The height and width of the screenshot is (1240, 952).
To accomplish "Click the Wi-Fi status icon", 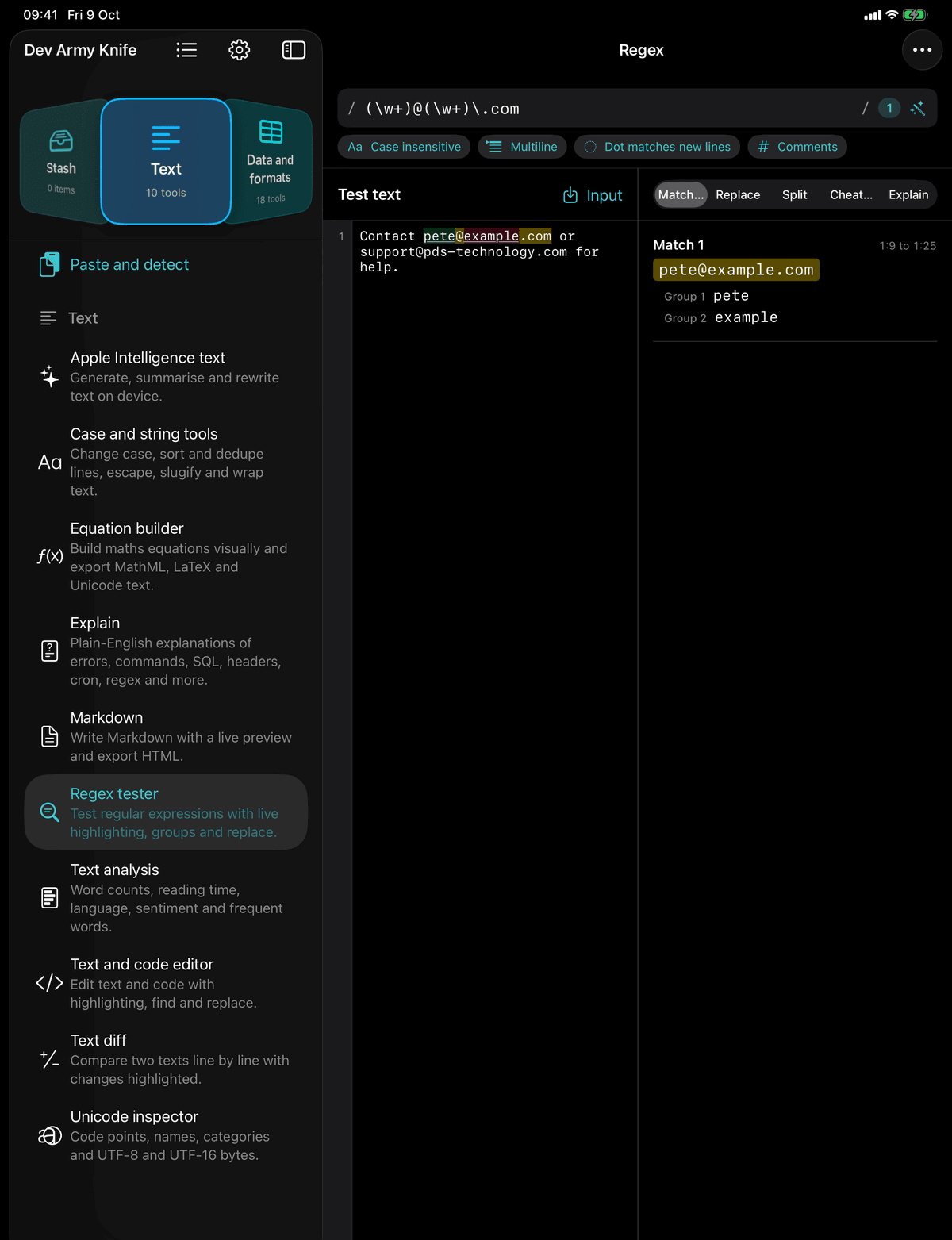I will [892, 15].
